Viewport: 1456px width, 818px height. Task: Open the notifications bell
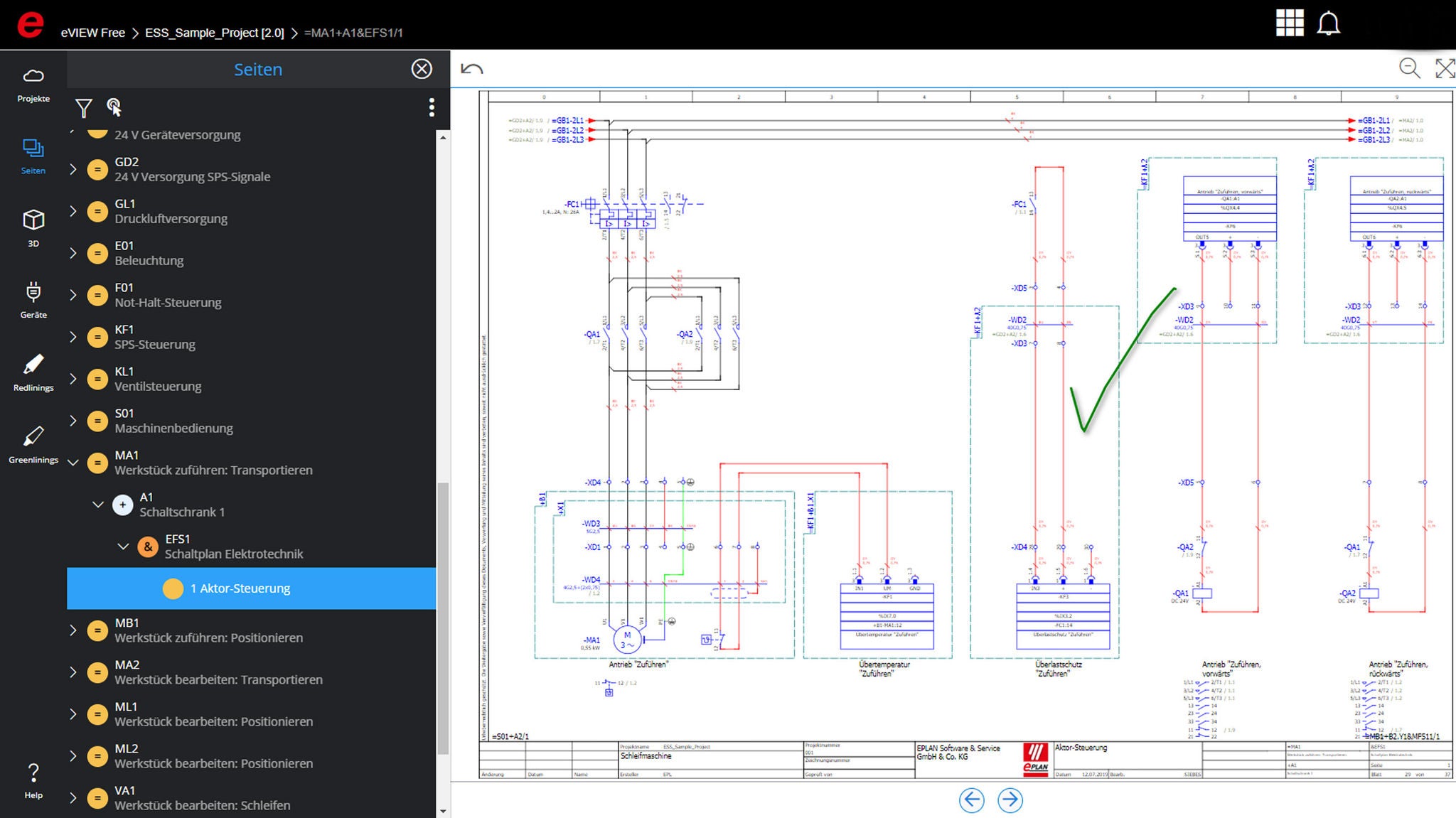[x=1328, y=23]
